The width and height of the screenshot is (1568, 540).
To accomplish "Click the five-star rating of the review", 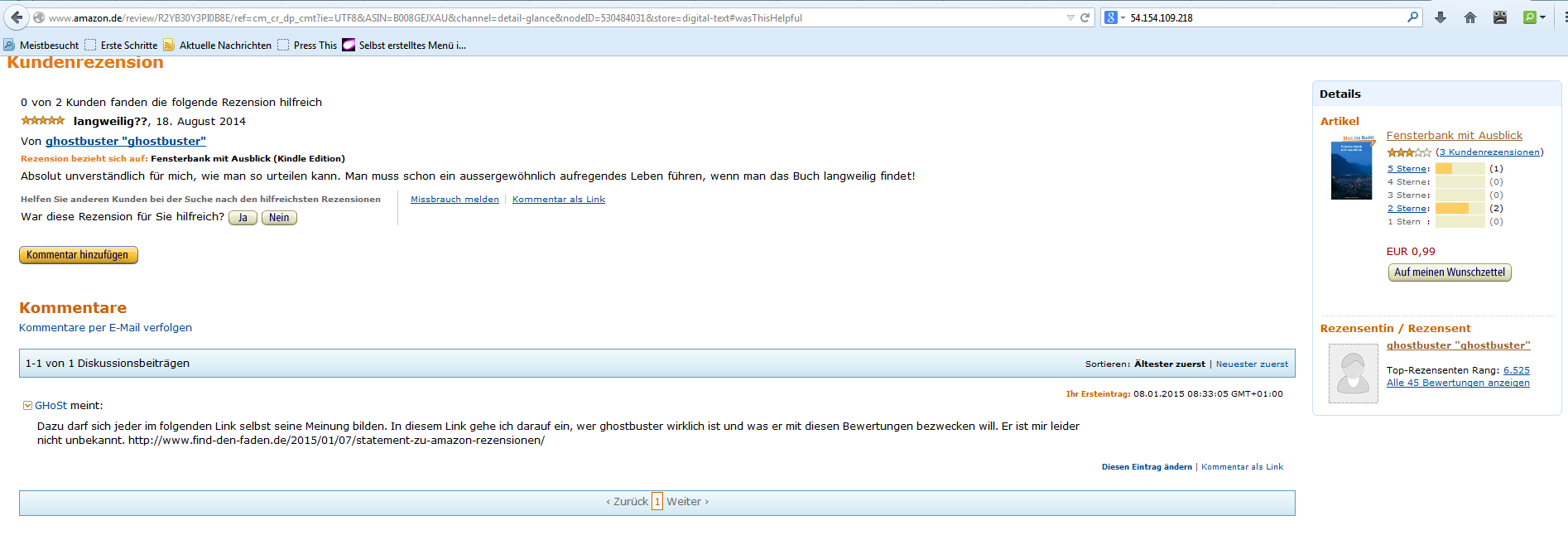I will 43,121.
